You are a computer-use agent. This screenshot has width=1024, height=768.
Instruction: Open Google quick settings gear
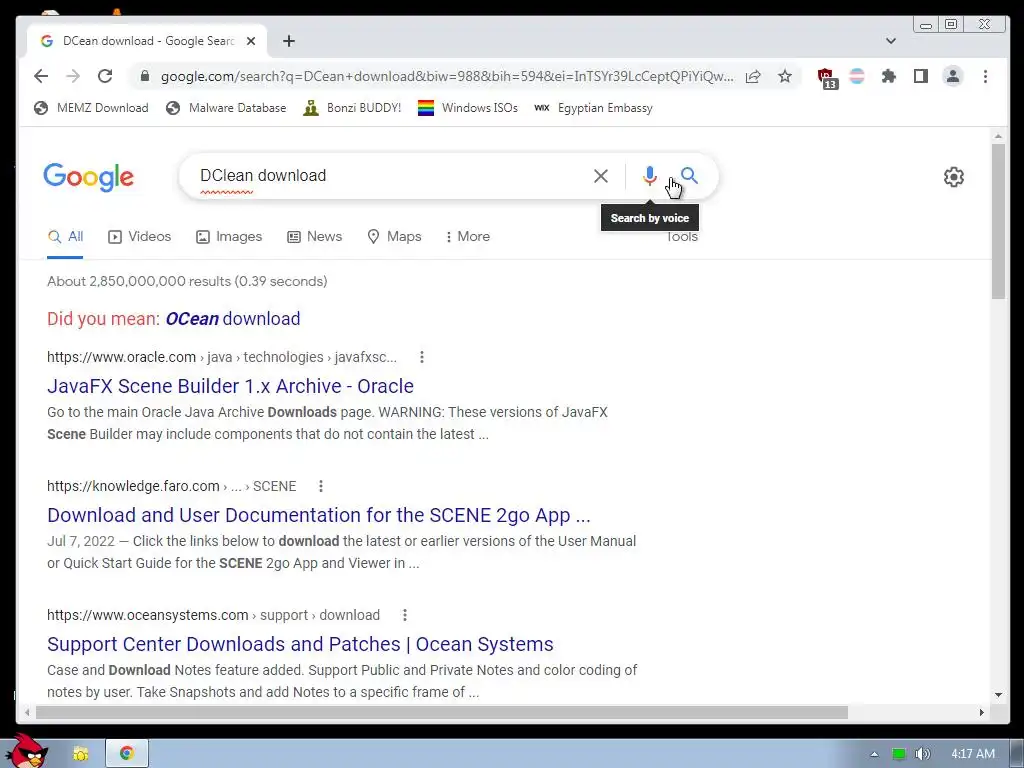pos(953,177)
